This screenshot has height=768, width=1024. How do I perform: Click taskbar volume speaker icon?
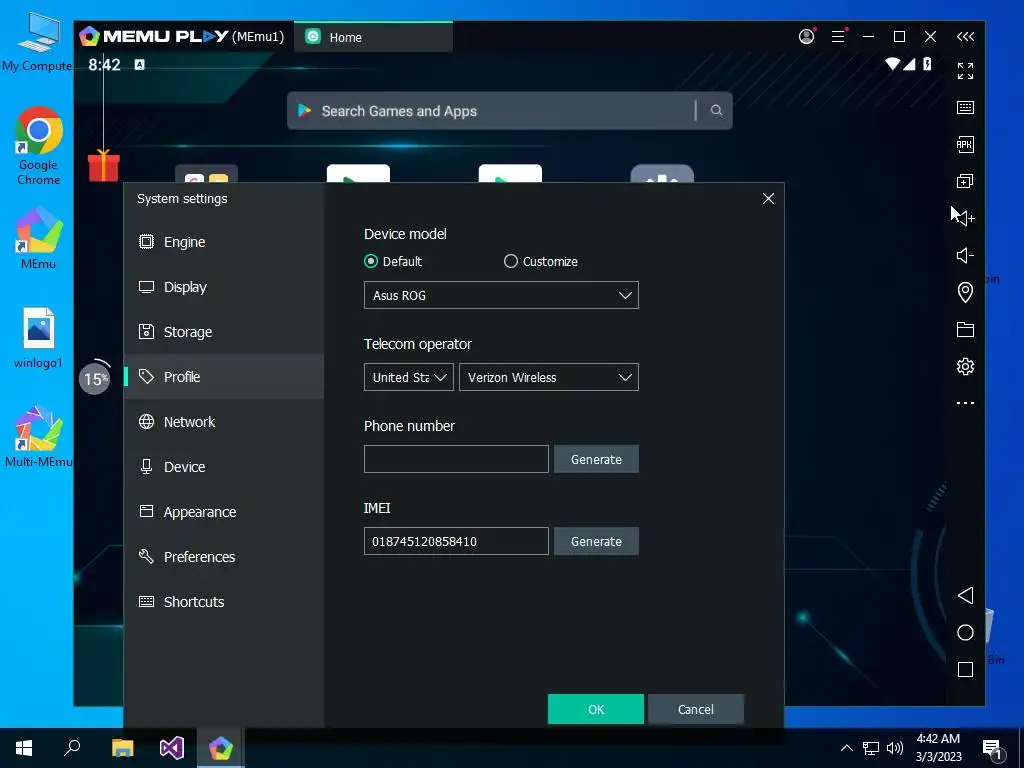895,748
